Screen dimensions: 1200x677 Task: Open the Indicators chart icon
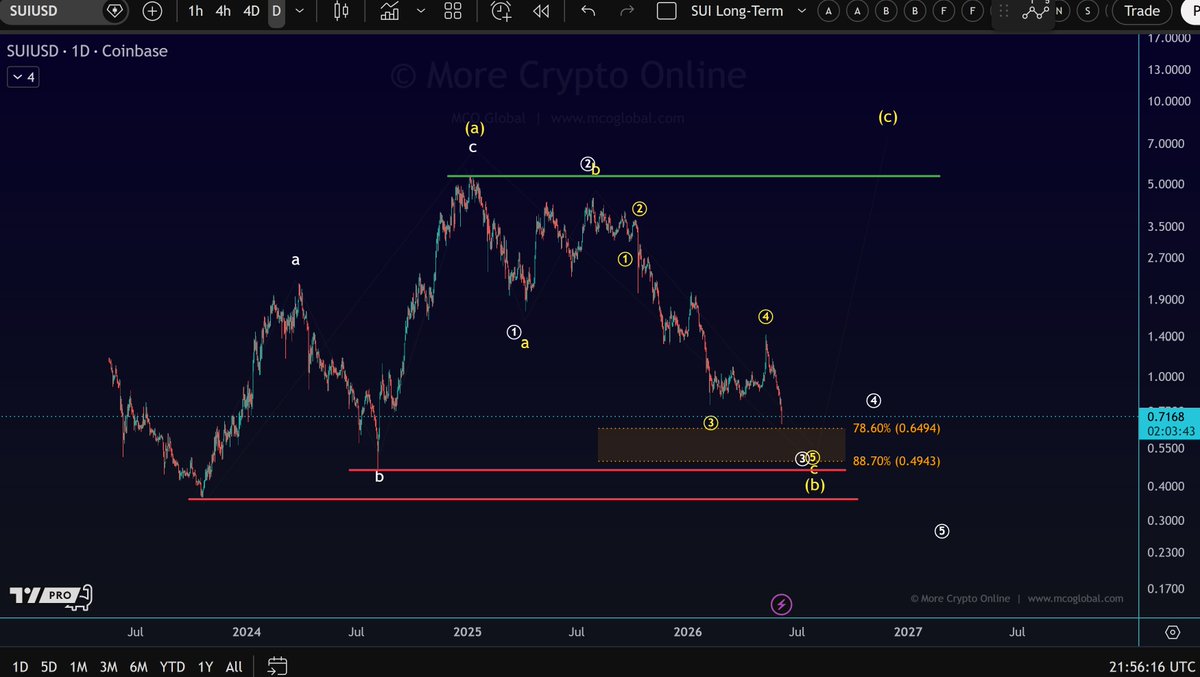(390, 11)
